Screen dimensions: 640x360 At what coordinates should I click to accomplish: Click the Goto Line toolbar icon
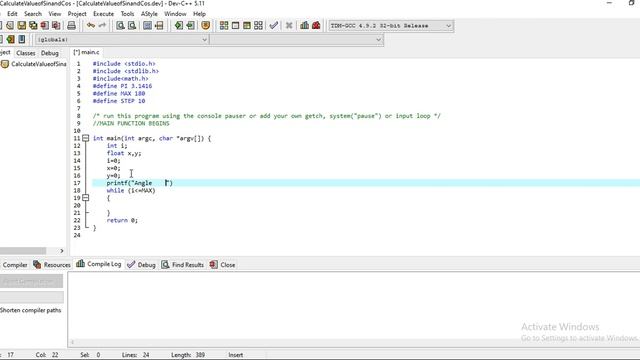tap(159, 26)
